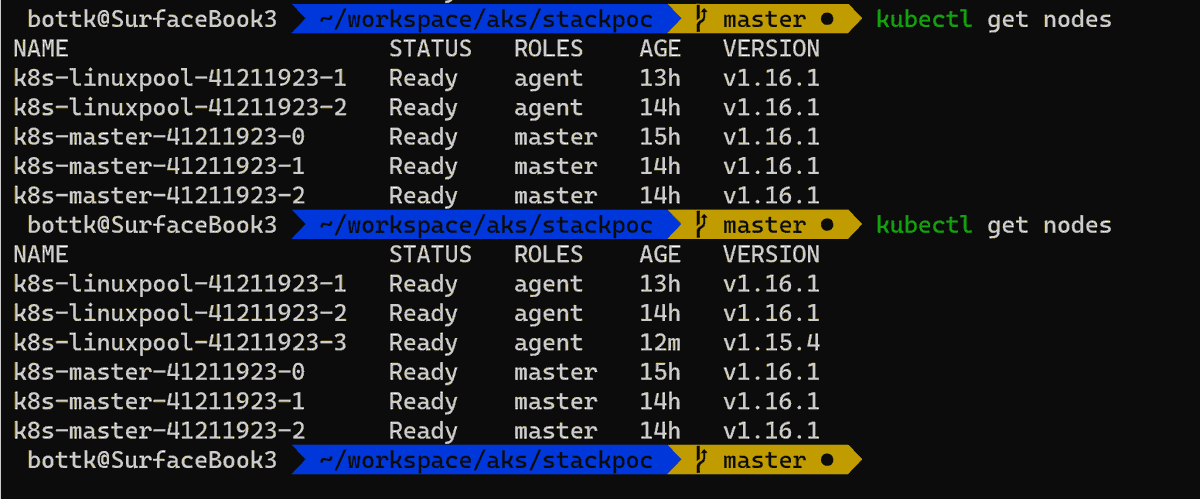Click VERSION header in the six-node listing

click(771, 254)
